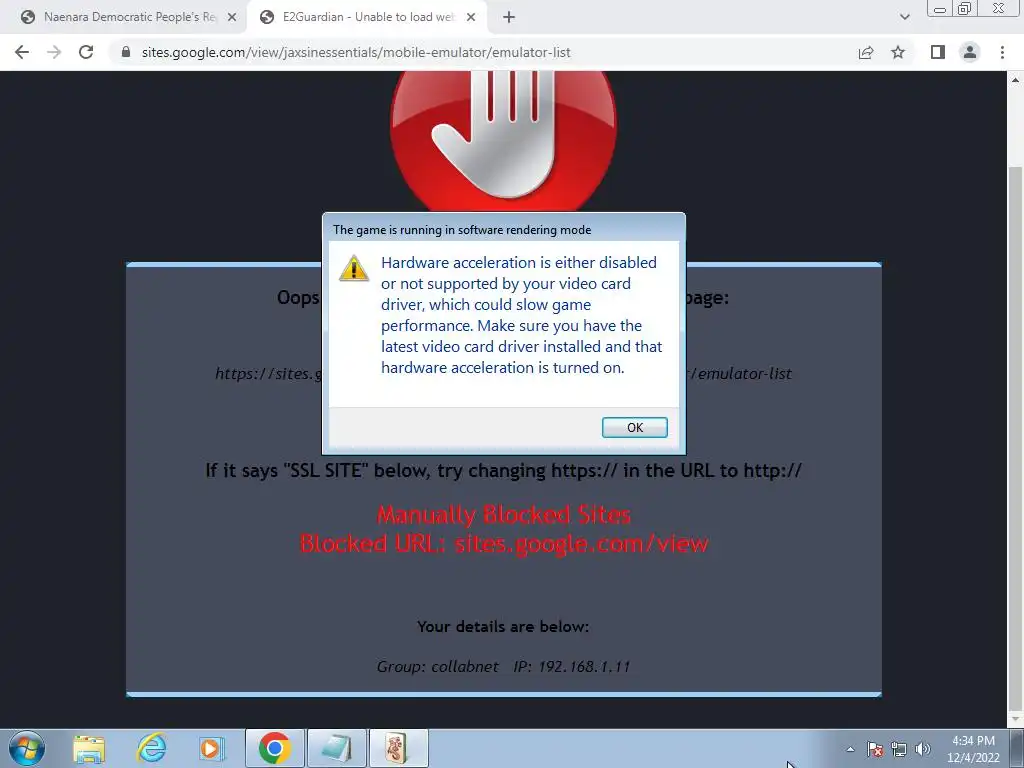Close the Naenara tab
Screen dimensions: 1024x768
pyautogui.click(x=232, y=18)
